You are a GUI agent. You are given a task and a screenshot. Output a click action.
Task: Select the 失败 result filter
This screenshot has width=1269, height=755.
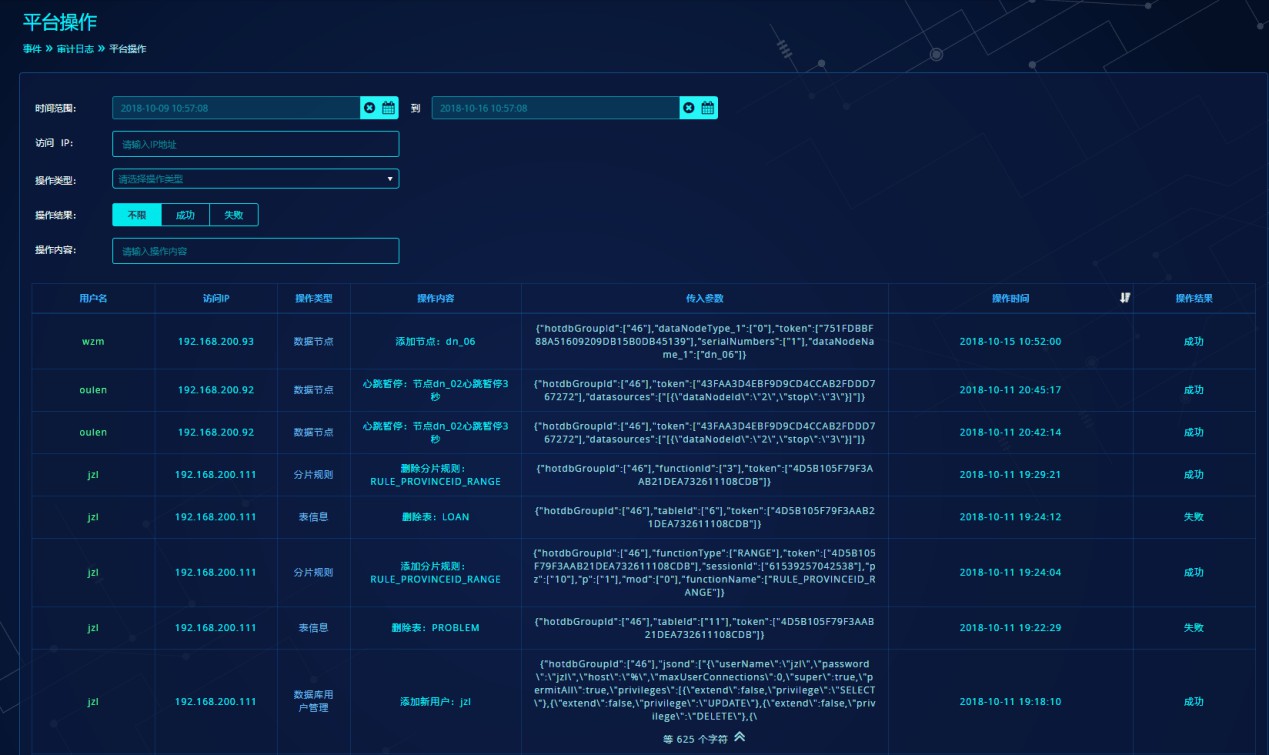point(234,215)
